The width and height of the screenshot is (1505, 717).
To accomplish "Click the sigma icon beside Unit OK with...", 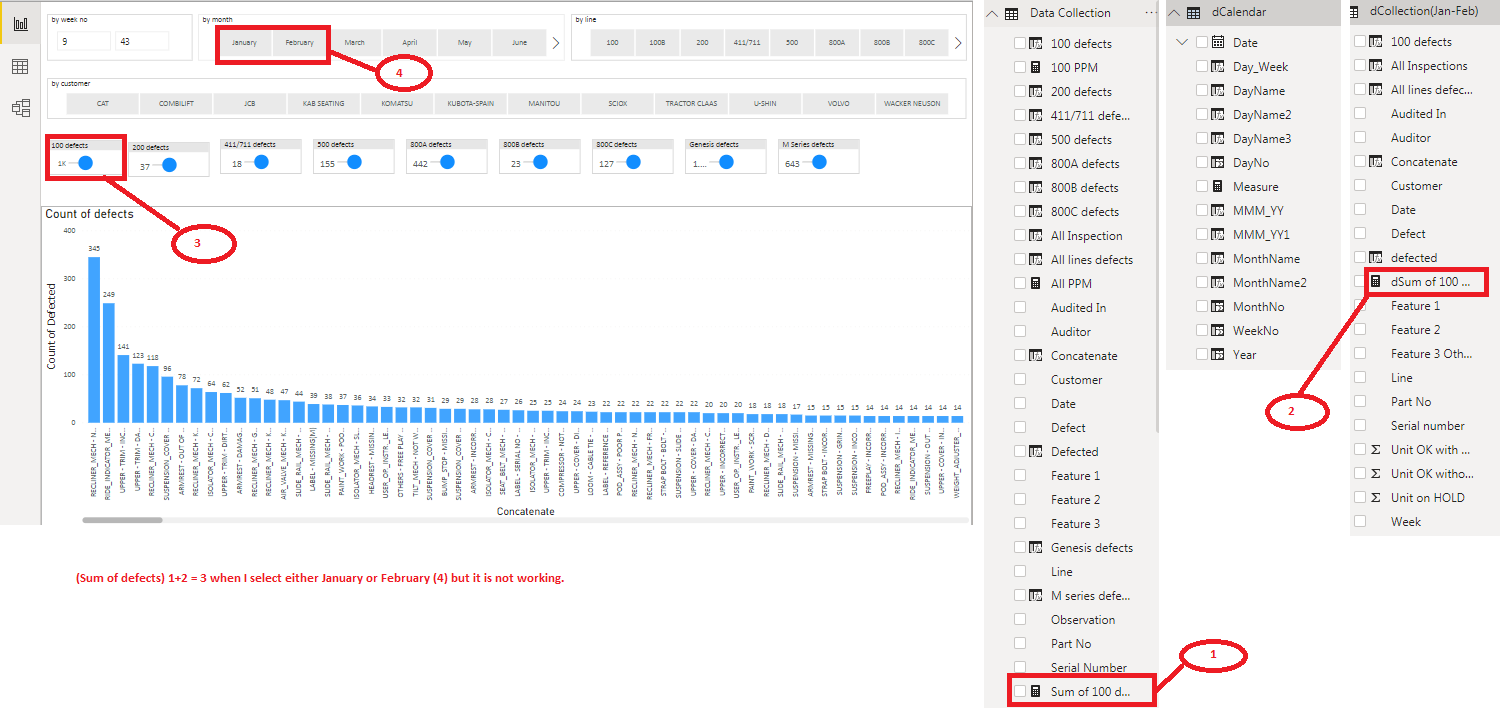I will pyautogui.click(x=1376, y=449).
